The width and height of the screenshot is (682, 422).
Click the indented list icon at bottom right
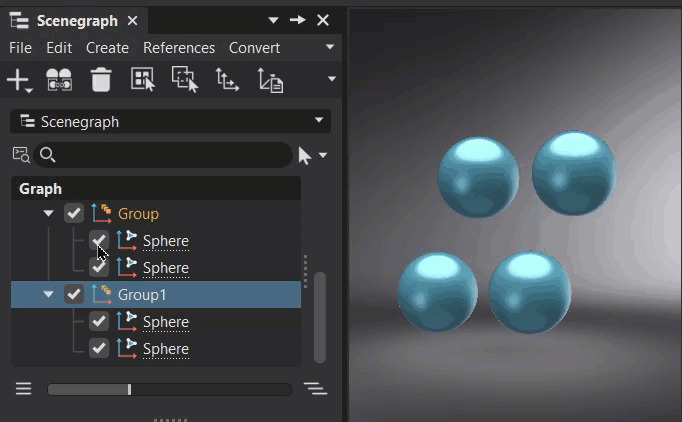tap(315, 389)
